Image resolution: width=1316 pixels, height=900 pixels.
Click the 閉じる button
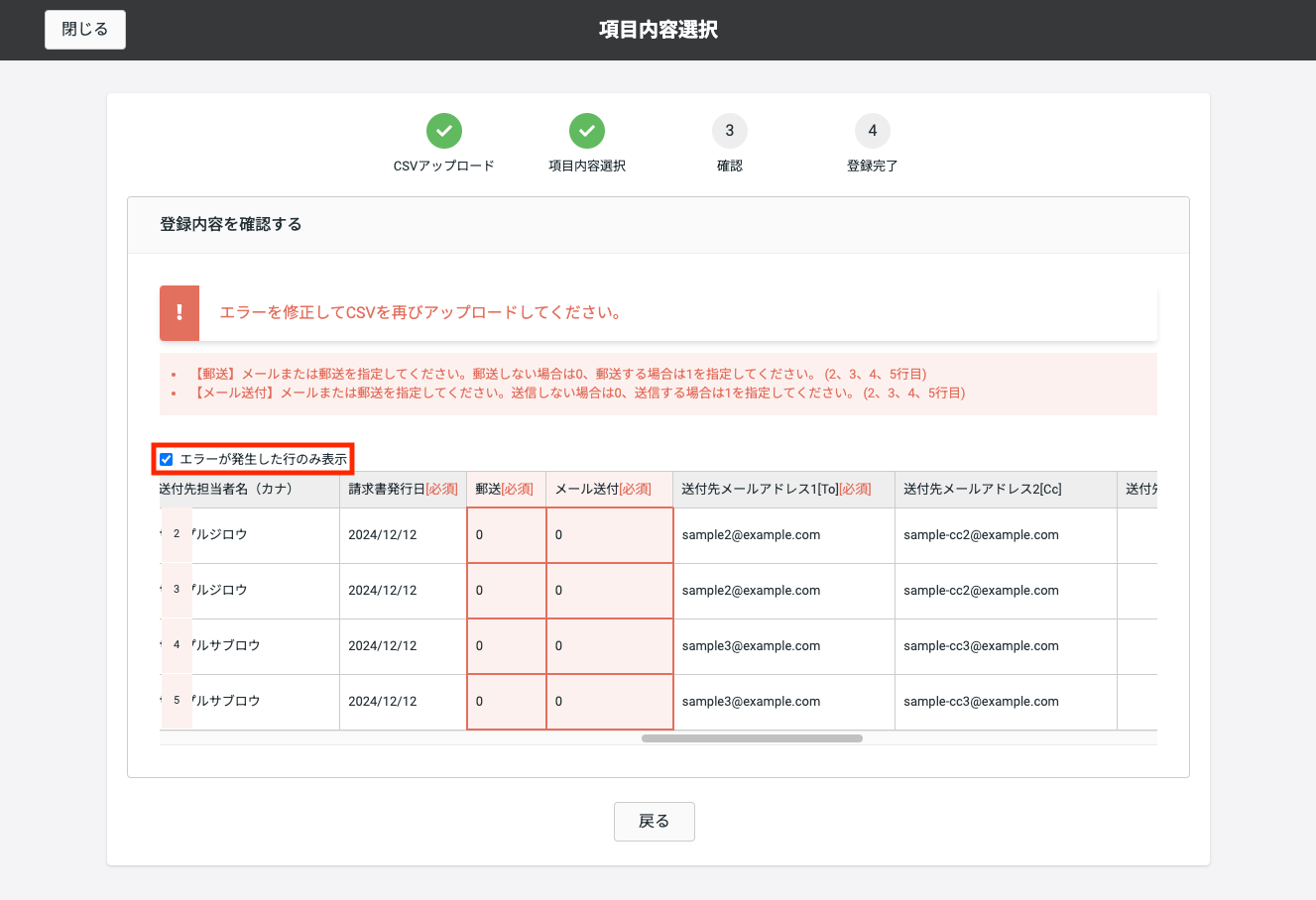(85, 30)
